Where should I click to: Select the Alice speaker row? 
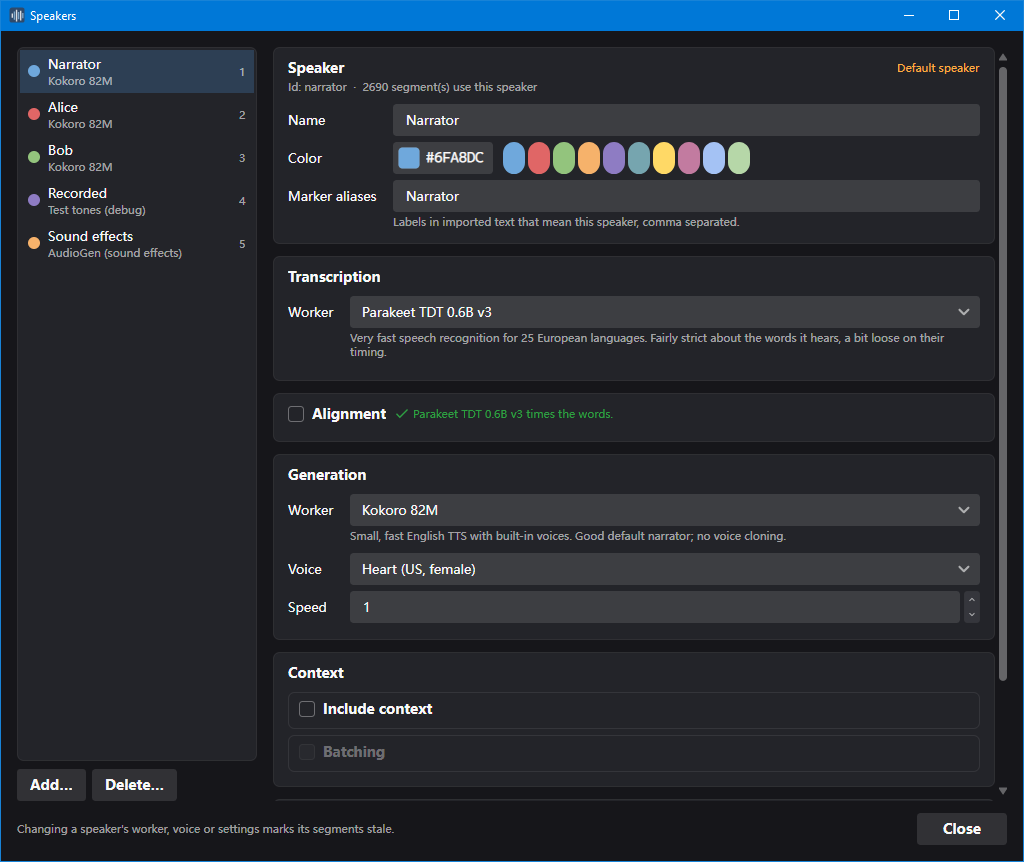tap(136, 115)
